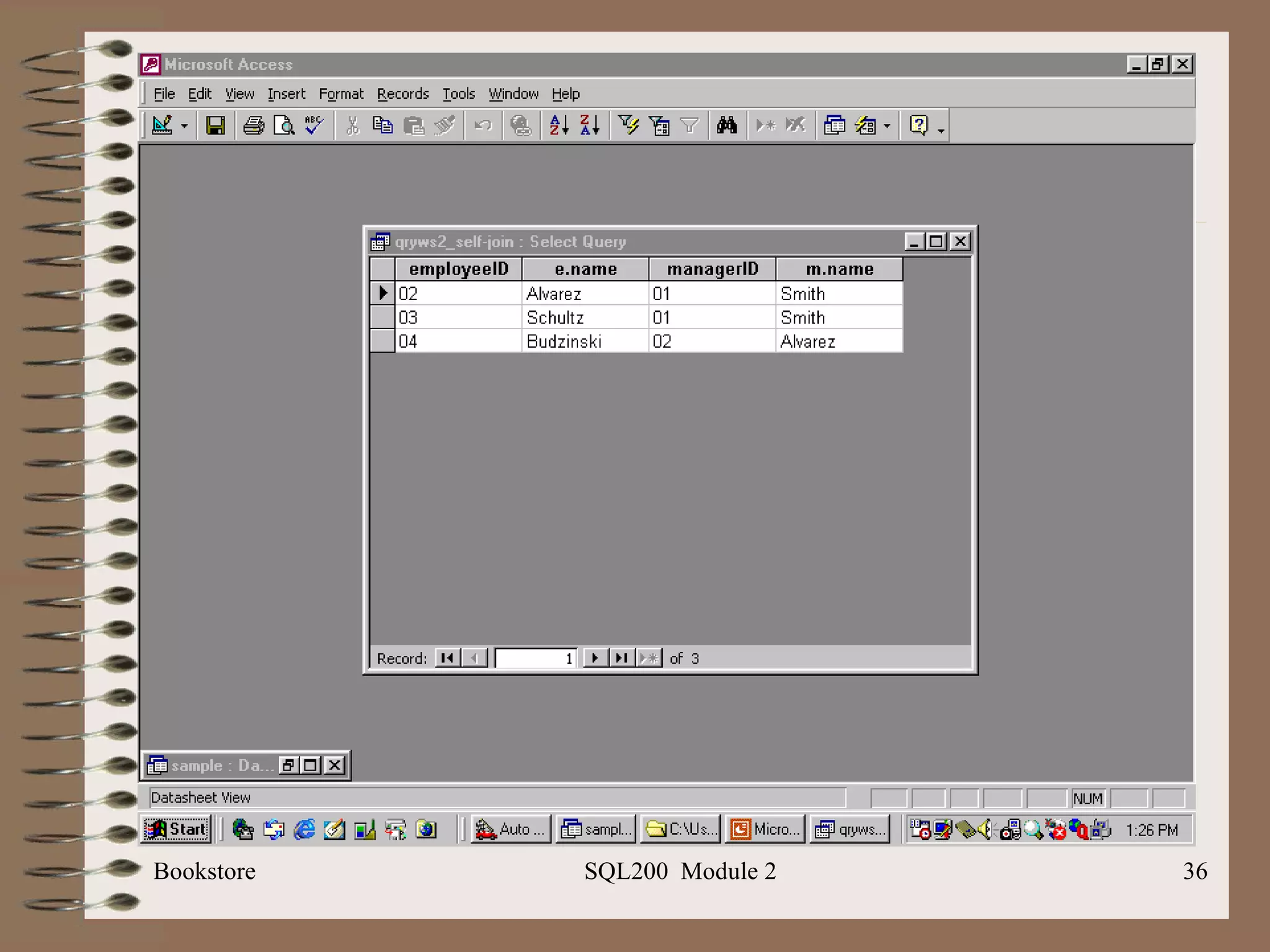Apply Filter By Selection icon
This screenshot has width=1270, height=952.
click(628, 126)
